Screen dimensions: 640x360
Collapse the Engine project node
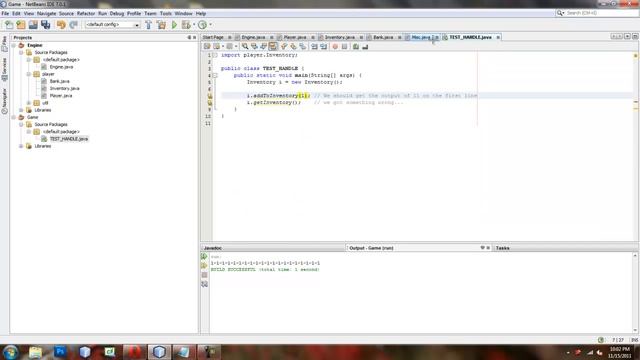[14, 45]
